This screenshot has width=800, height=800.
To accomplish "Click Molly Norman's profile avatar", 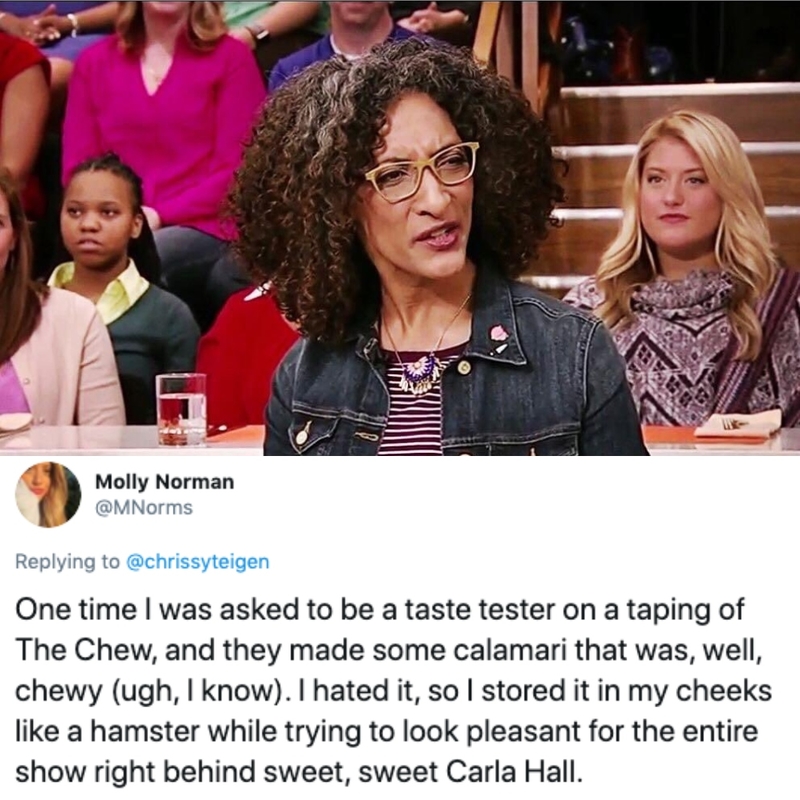I will pos(48,494).
